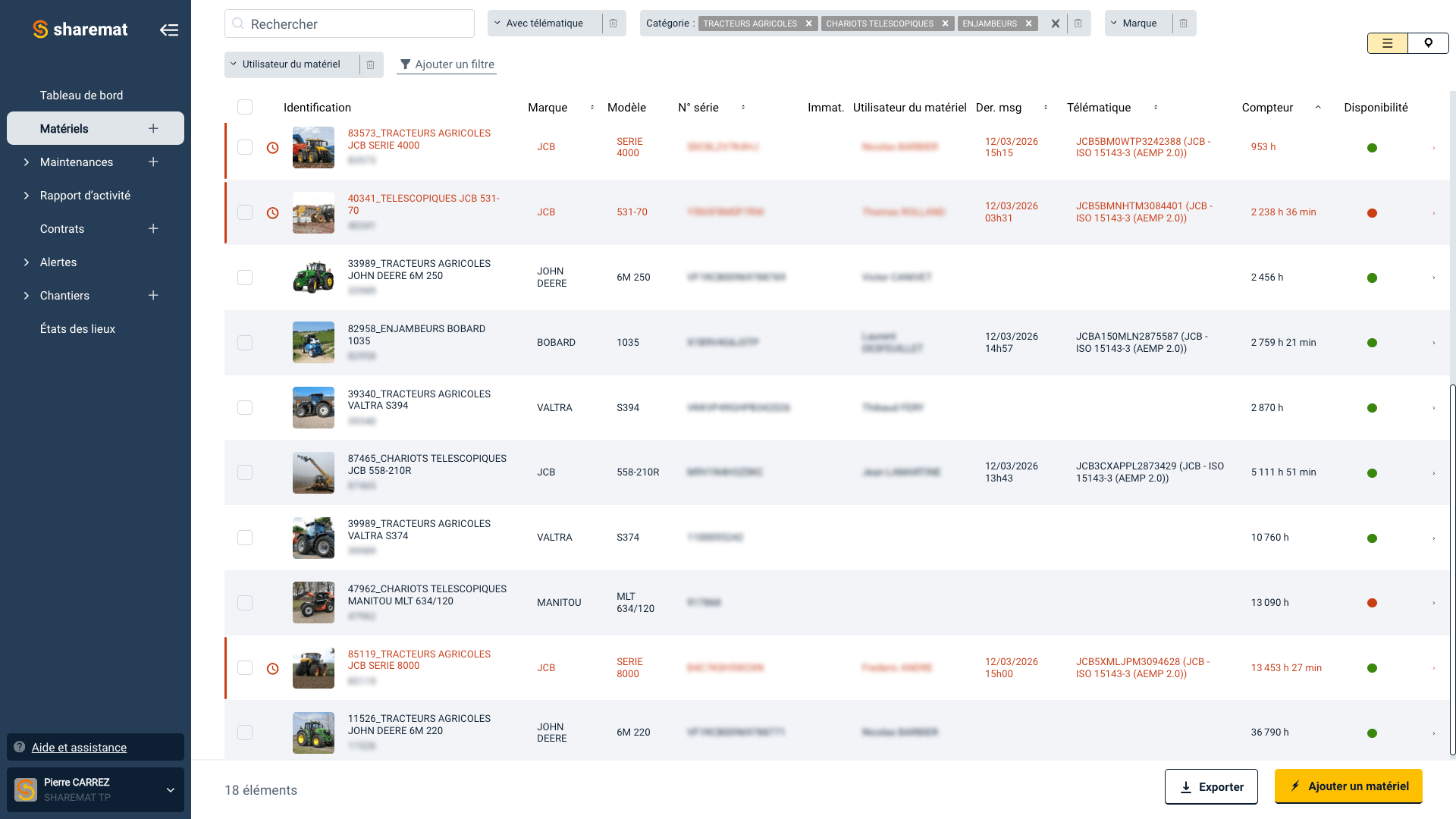The width and height of the screenshot is (1456, 819).
Task: Open the Avec télématique dropdown
Action: (x=545, y=24)
